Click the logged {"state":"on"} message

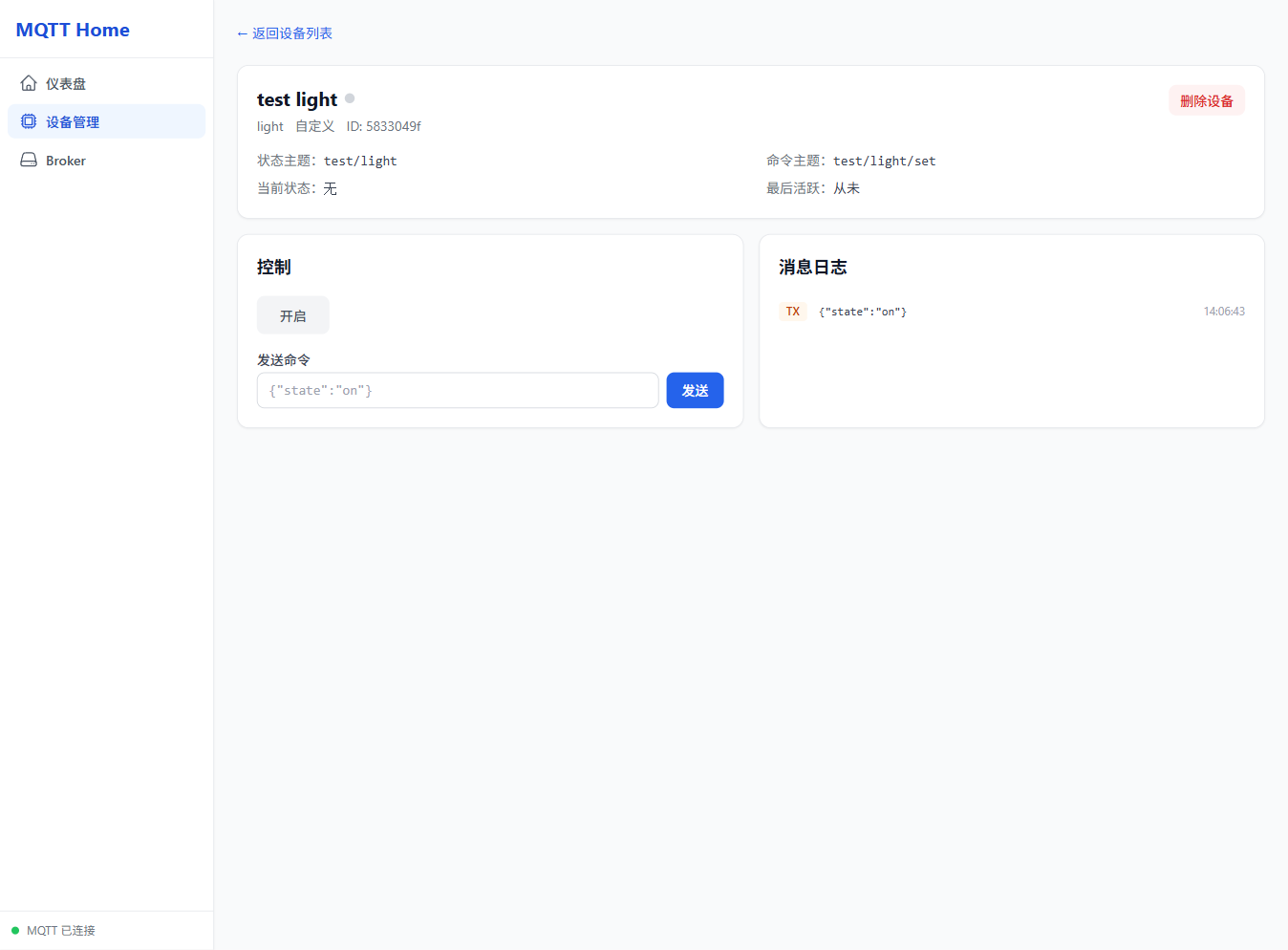tap(863, 312)
